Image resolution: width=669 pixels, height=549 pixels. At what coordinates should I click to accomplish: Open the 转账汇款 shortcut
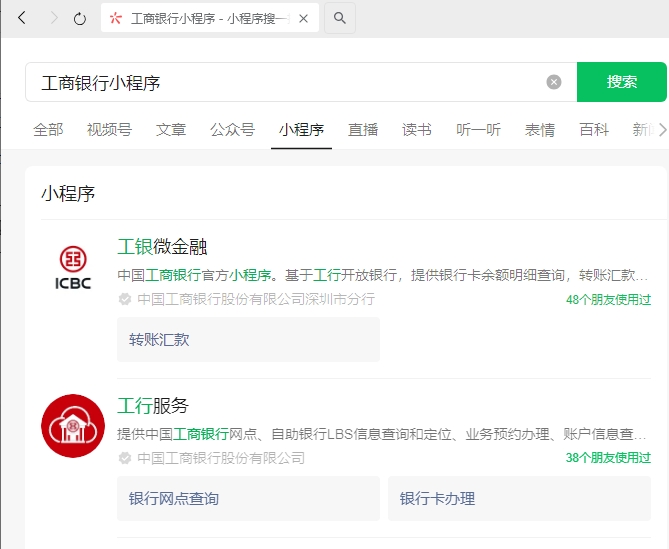(248, 340)
